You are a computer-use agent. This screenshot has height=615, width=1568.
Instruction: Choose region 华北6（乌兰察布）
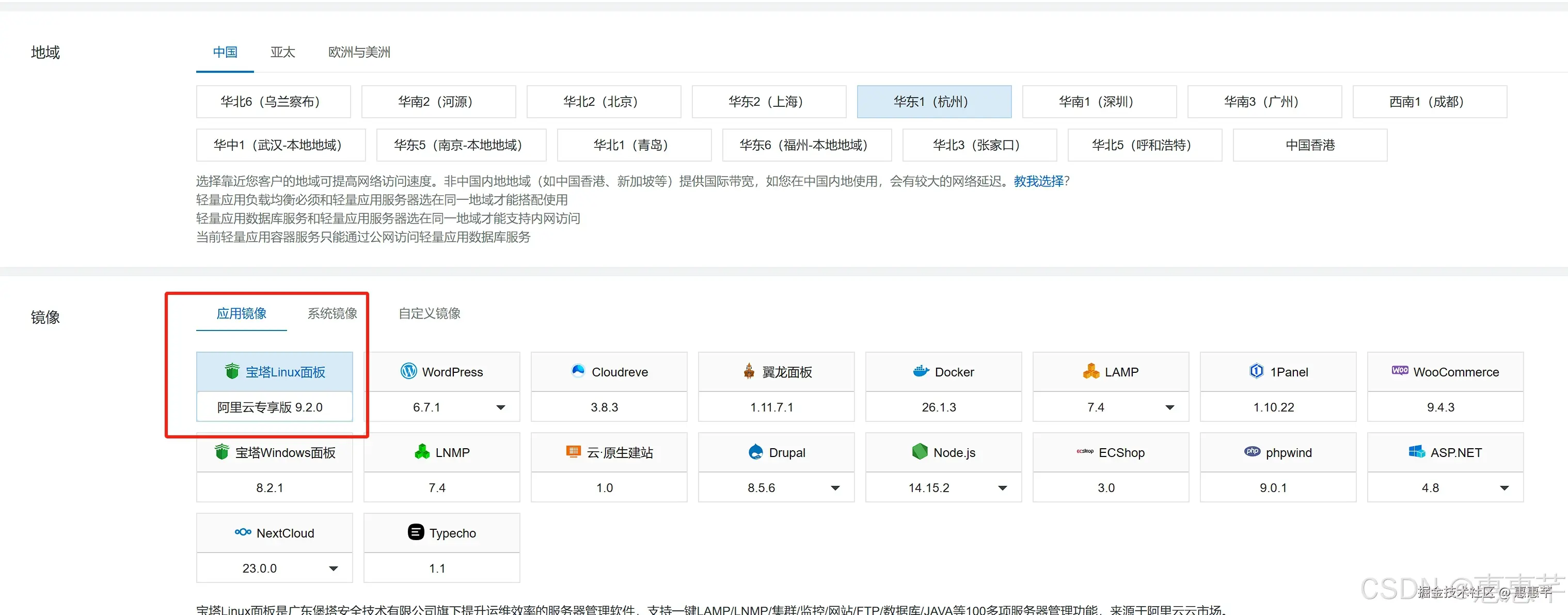point(273,102)
